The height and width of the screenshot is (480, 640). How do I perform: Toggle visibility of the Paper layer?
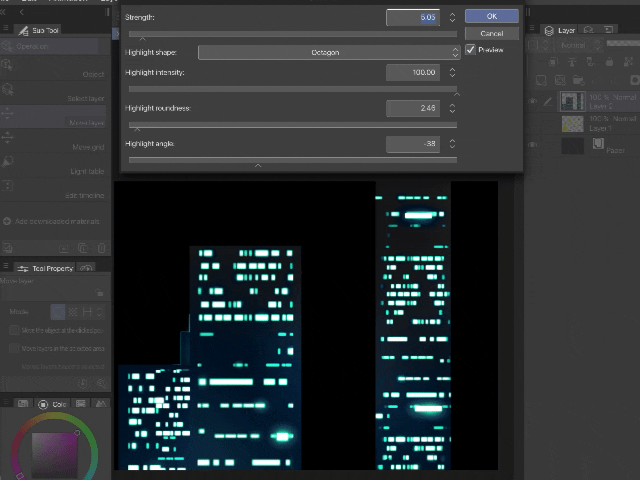533,145
